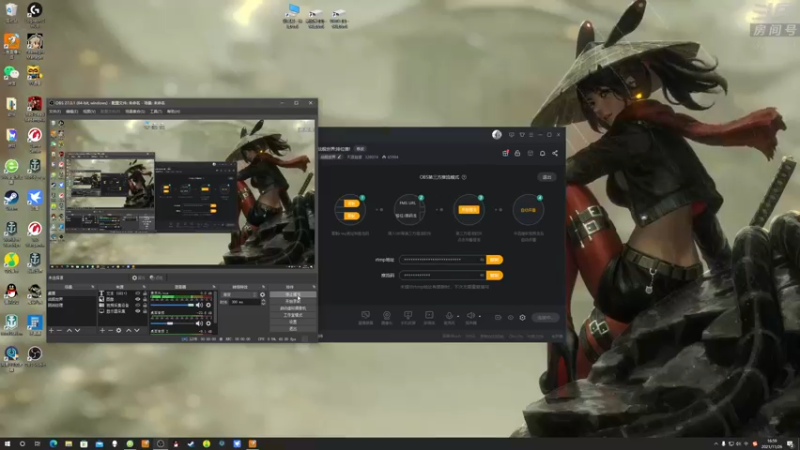
Task: Pop out the controls dock
Action: [314, 287]
